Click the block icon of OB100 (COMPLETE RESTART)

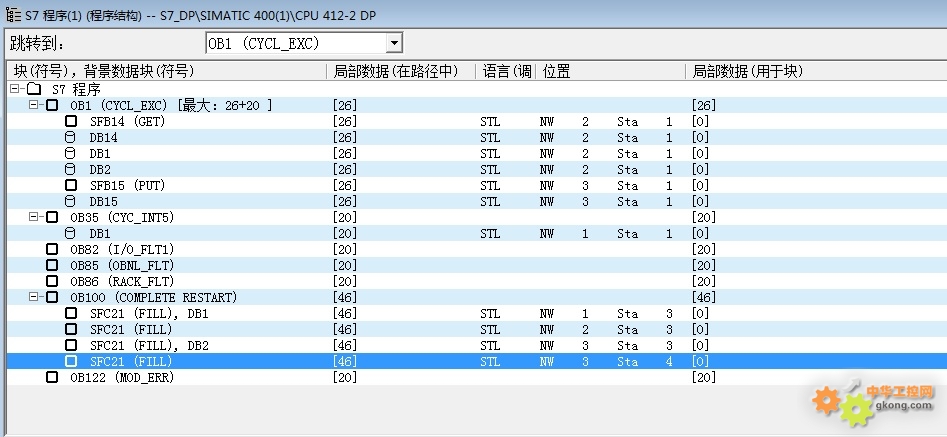click(x=53, y=297)
